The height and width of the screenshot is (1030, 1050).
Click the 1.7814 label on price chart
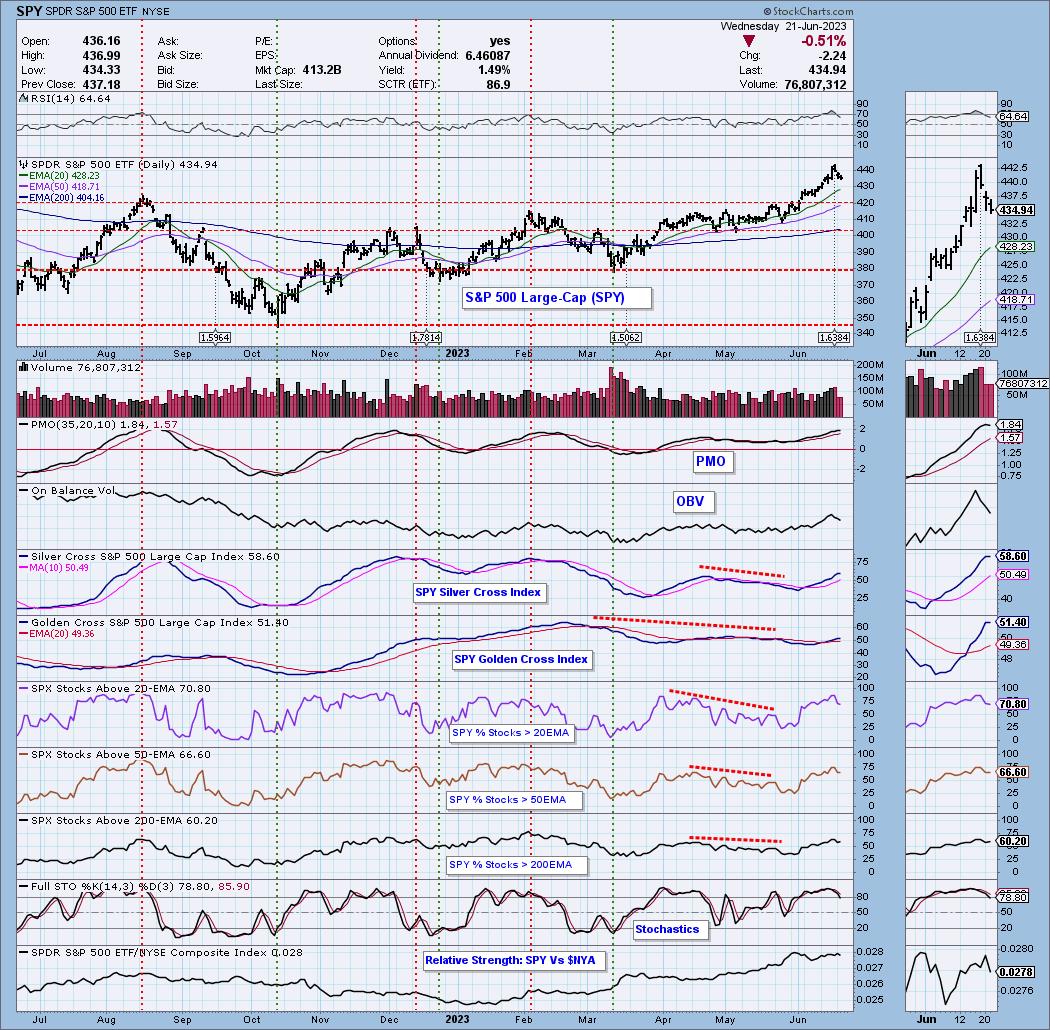point(426,338)
